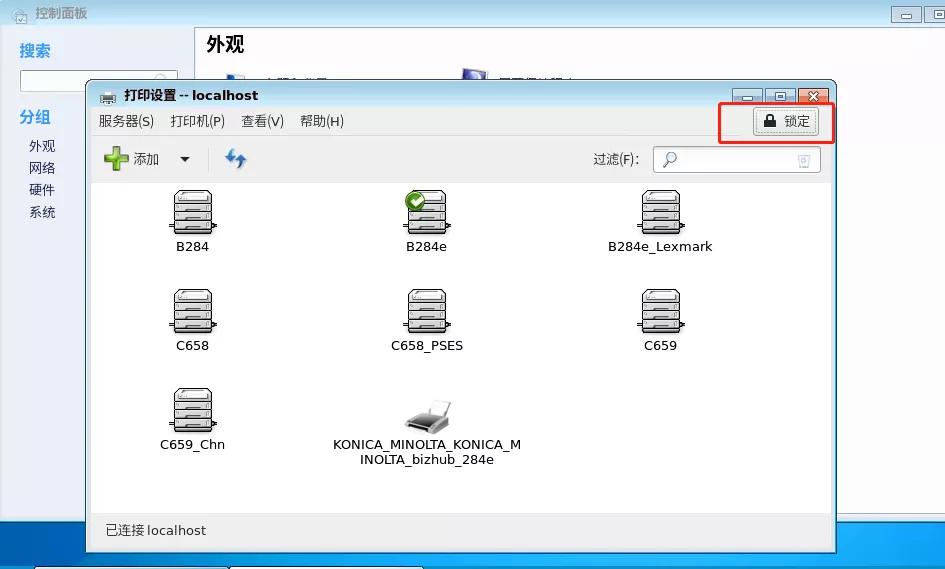The width and height of the screenshot is (945, 569).
Task: Open the 服务器(S) menu
Action: click(126, 121)
